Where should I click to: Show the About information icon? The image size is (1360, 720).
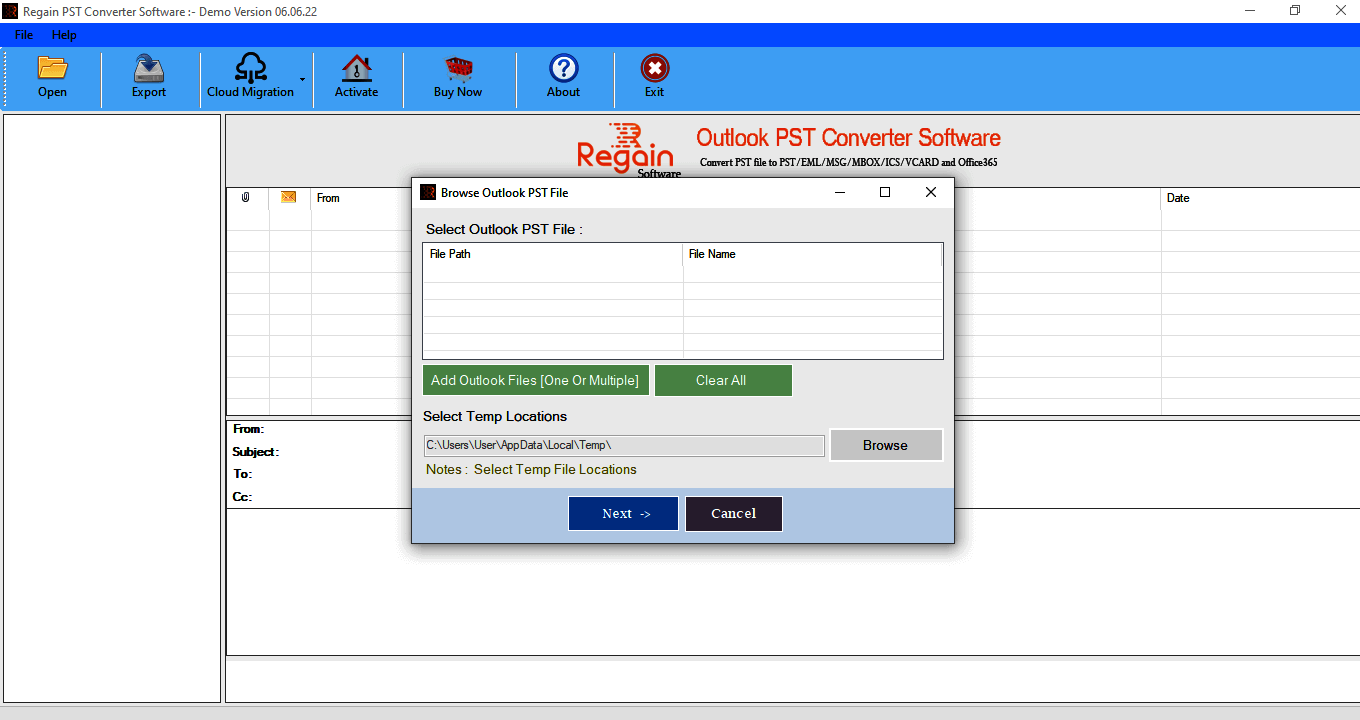564,77
